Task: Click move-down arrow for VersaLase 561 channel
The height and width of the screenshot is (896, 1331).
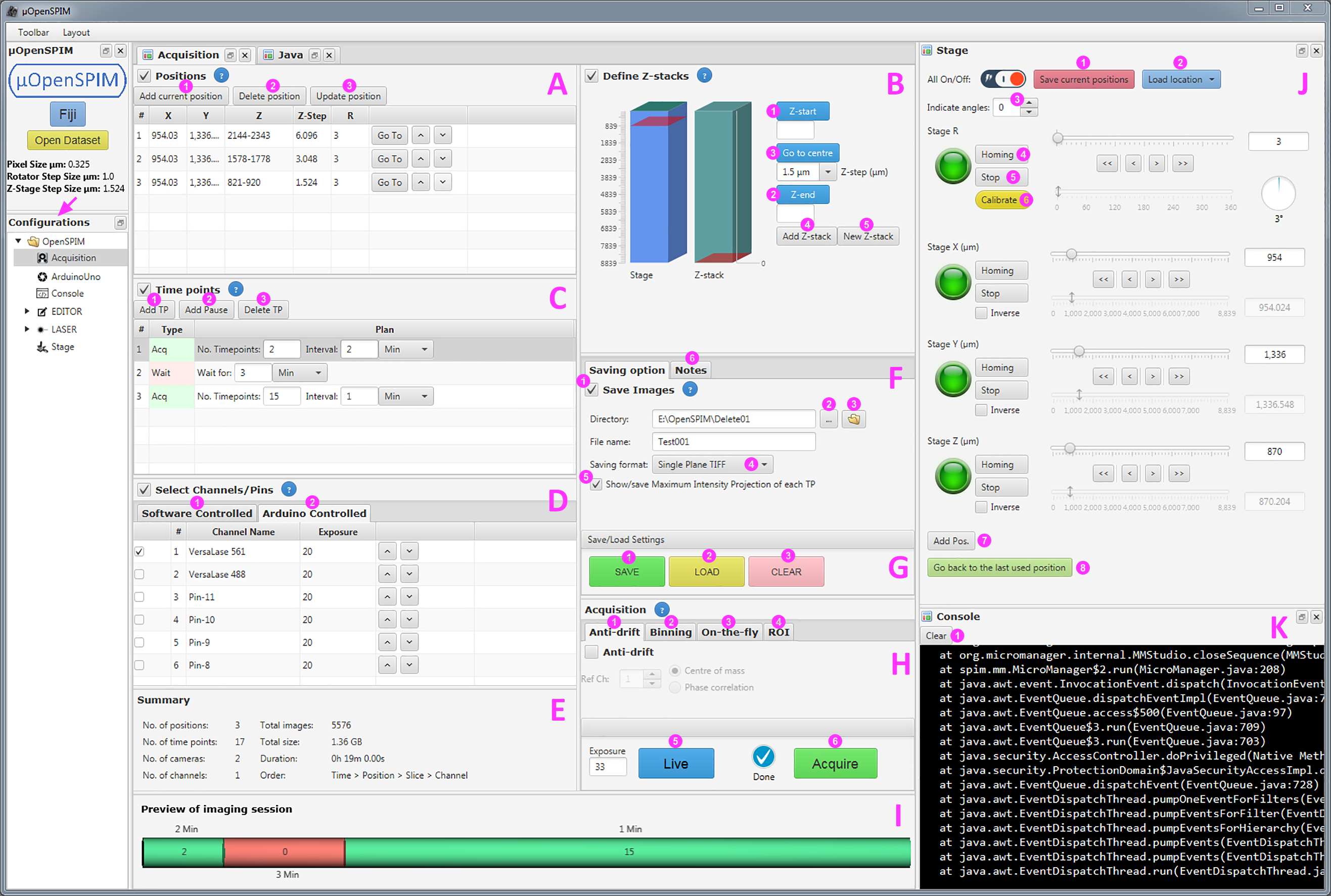Action: point(409,551)
